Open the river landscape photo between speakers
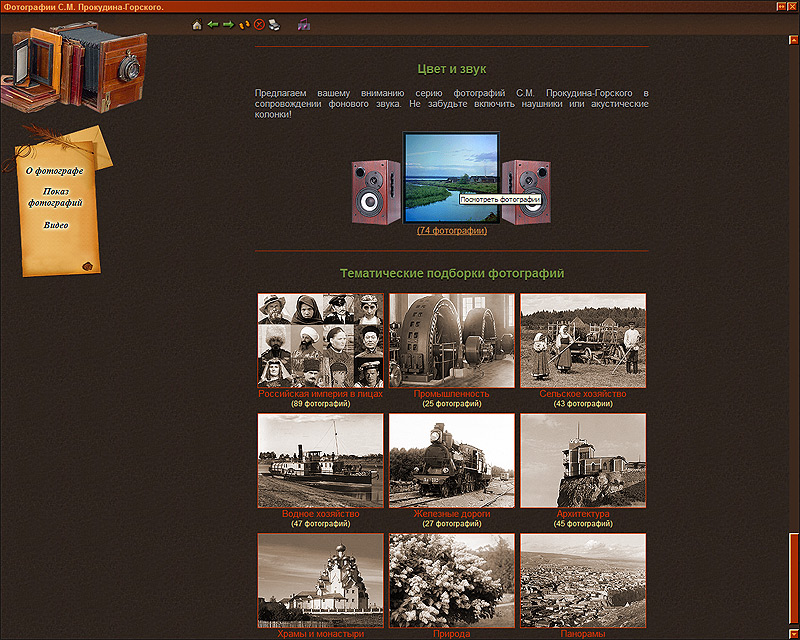The width and height of the screenshot is (800, 640). coord(451,177)
